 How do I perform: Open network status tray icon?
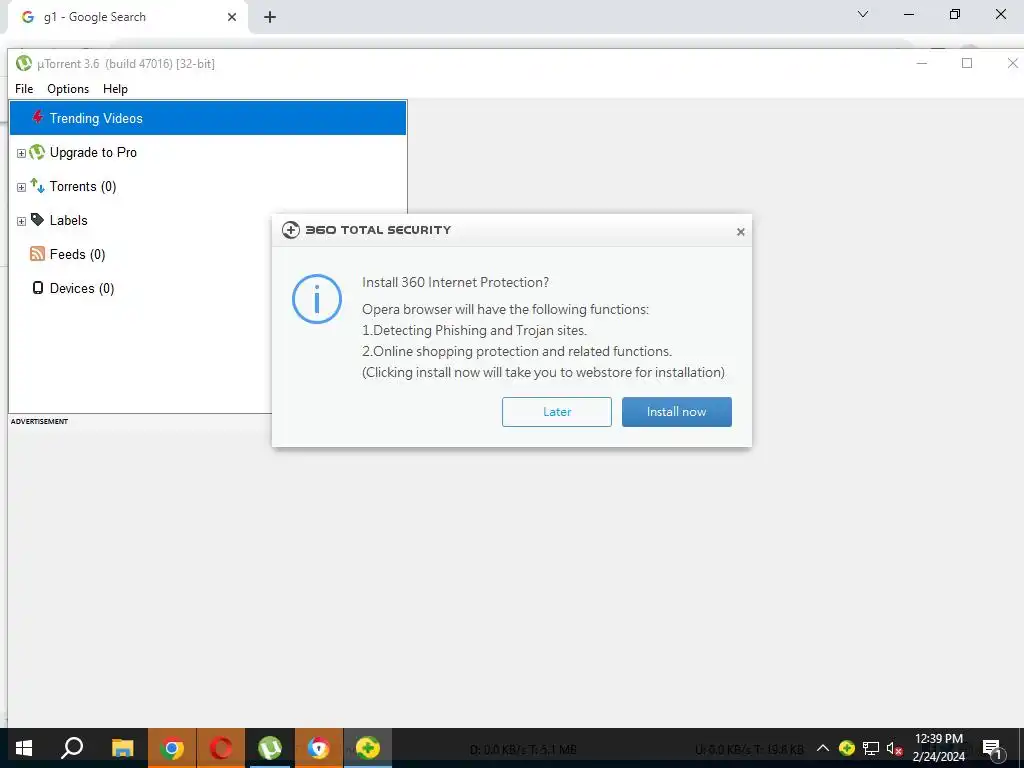tap(871, 748)
